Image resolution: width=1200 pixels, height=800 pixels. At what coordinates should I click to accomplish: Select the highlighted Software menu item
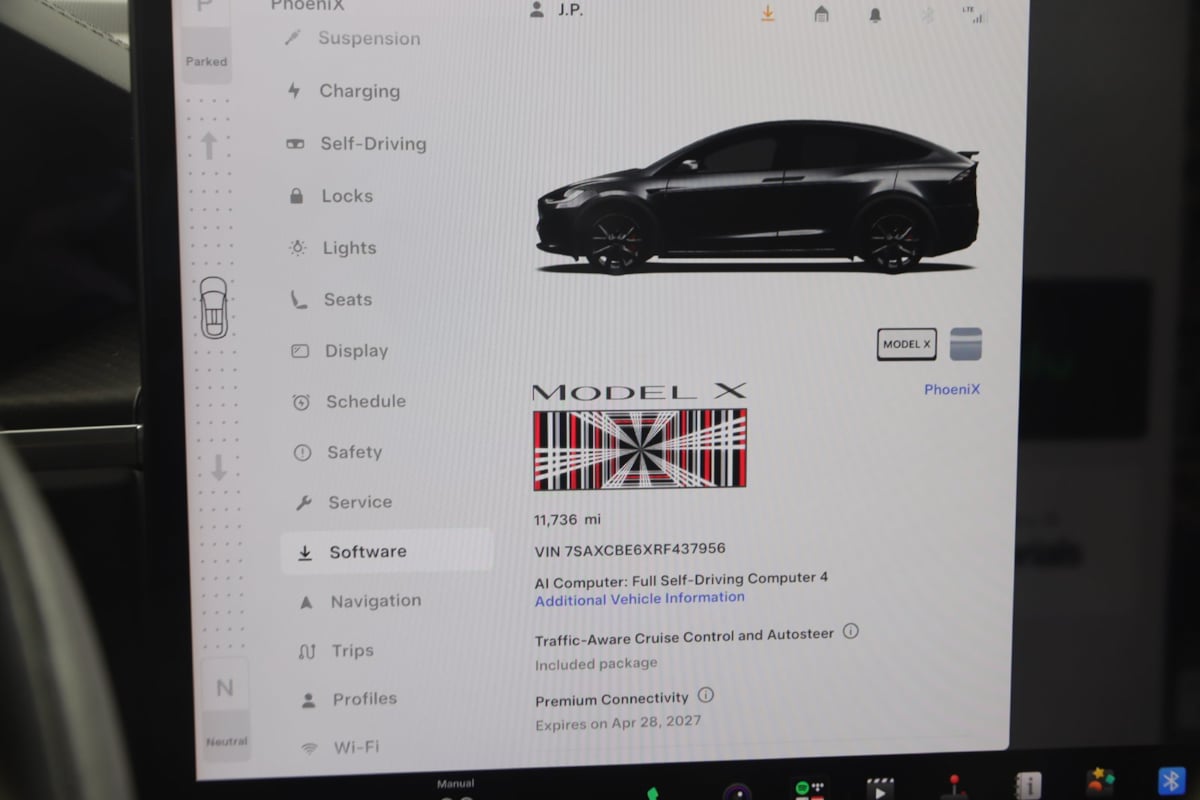pos(387,551)
